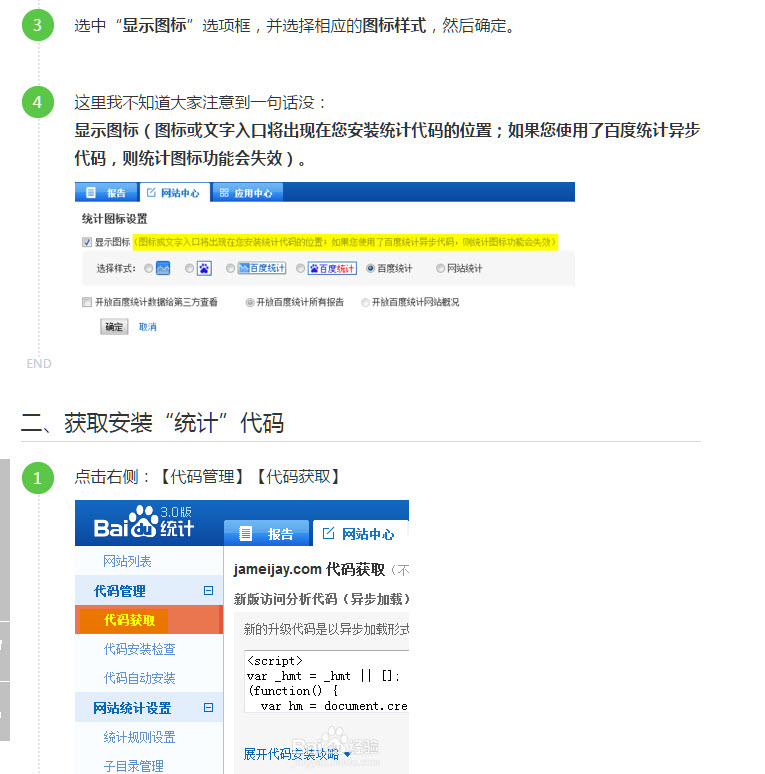The height and width of the screenshot is (774, 765).
Task: Select the '网站统计' text style radio button
Action: coord(440,268)
